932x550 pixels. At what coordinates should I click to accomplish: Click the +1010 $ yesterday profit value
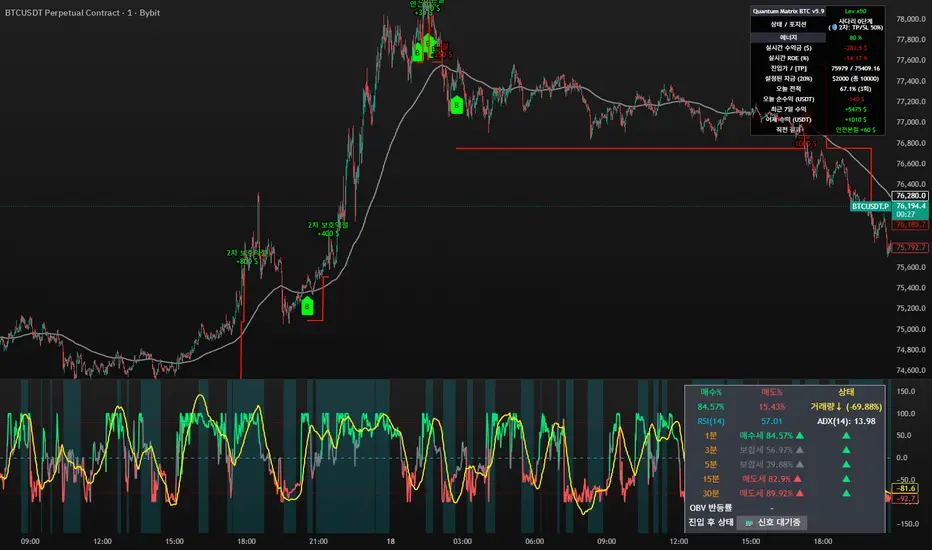855,120
